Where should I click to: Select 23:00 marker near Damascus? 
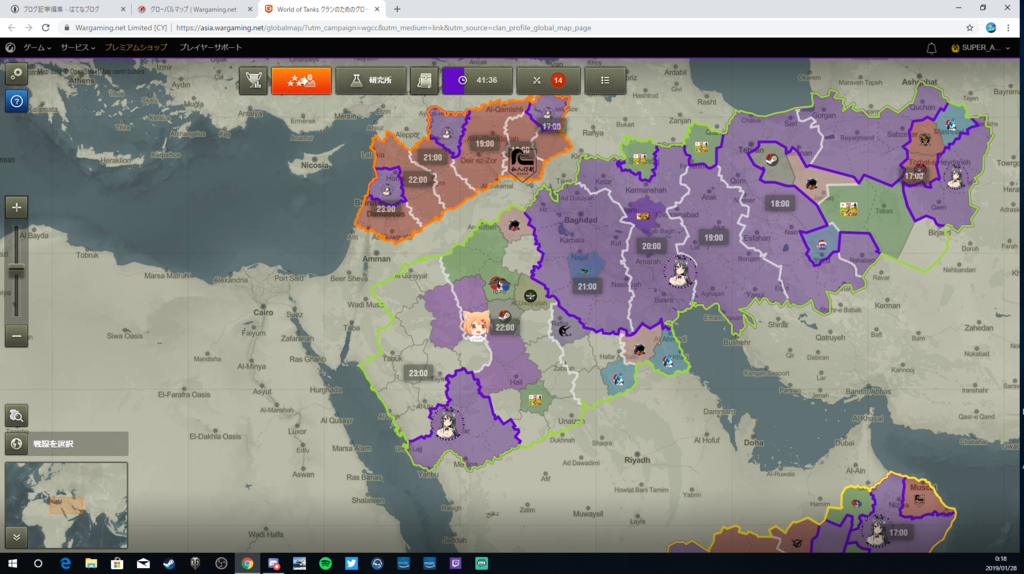(x=386, y=210)
